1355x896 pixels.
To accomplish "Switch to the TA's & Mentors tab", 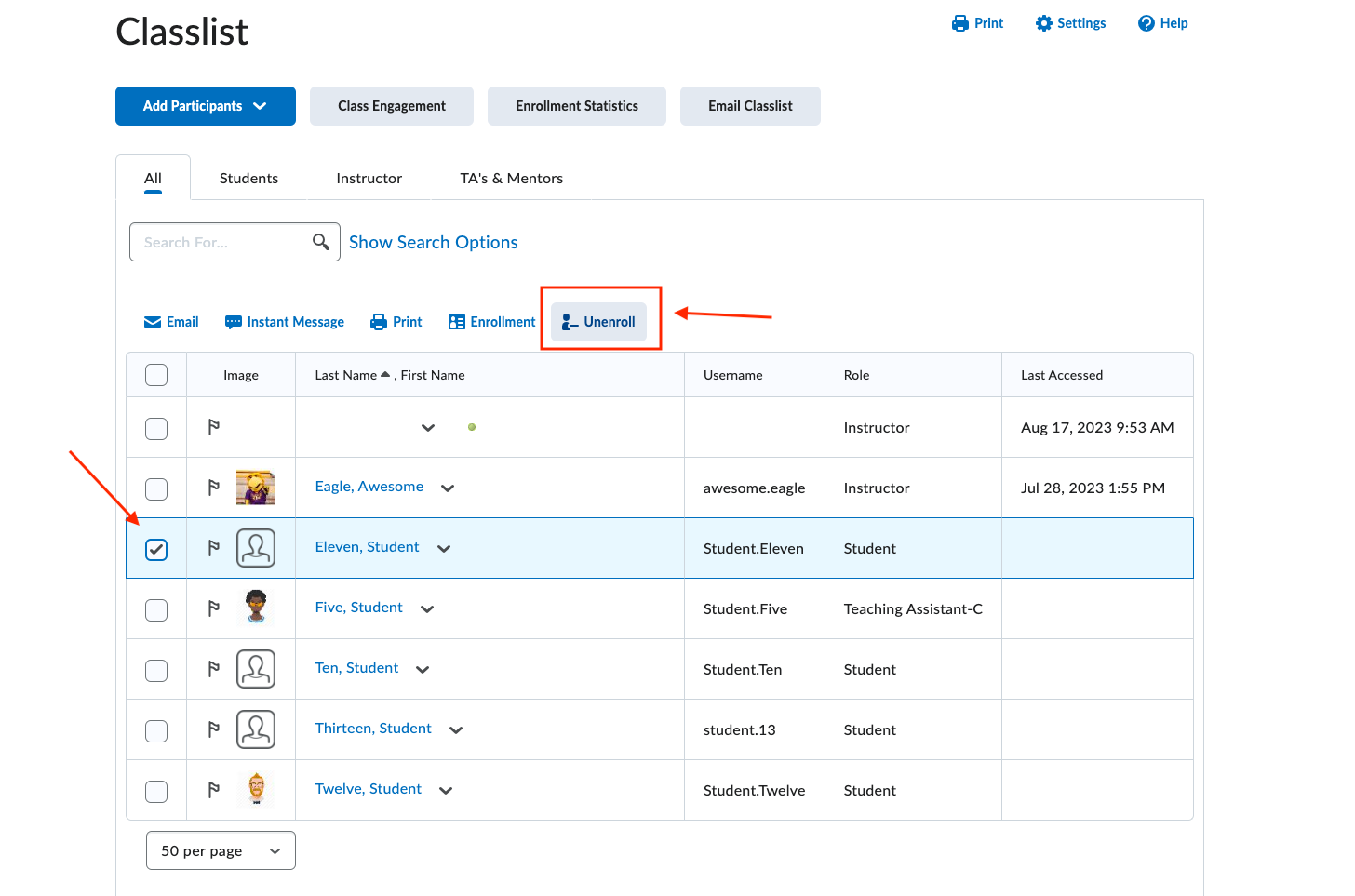I will (x=511, y=178).
